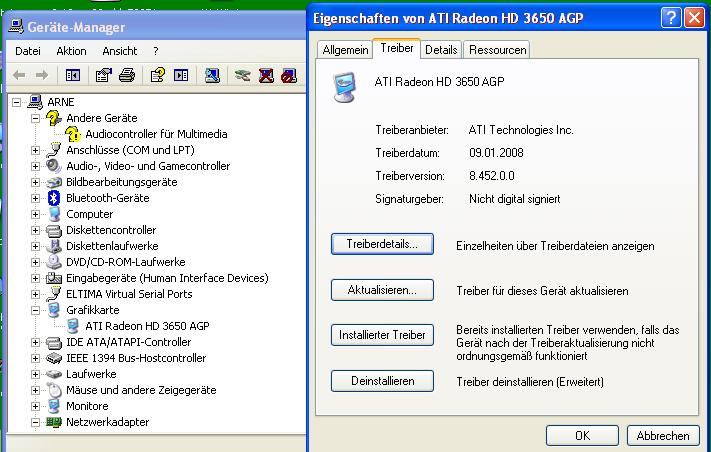Click the Back arrow in Geräte-Manager toolbar
Screen dimensions: 711x452
point(19,75)
